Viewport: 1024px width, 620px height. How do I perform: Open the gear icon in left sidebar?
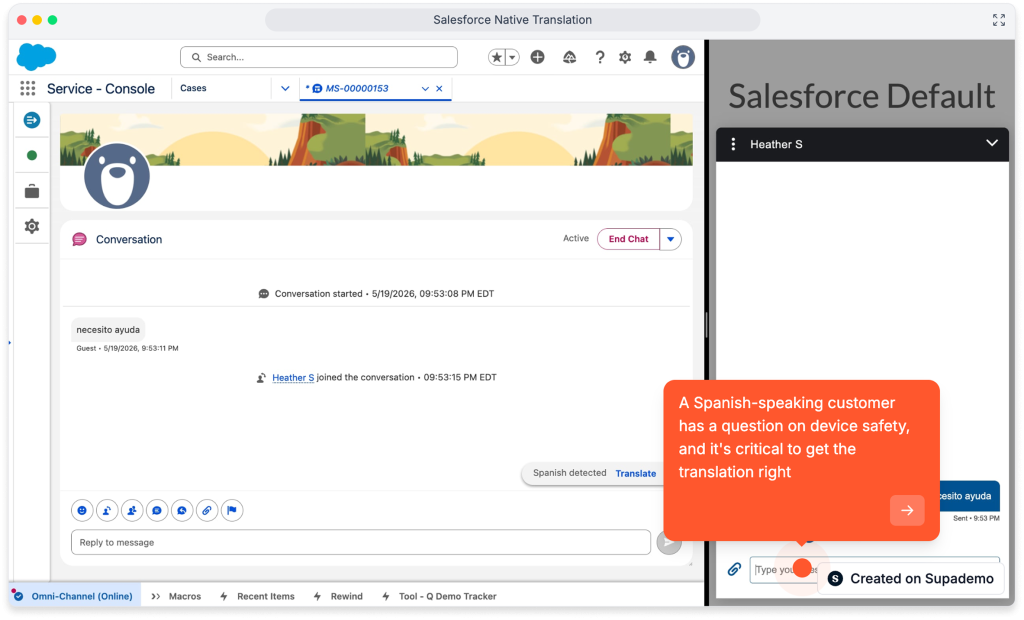click(x=31, y=226)
